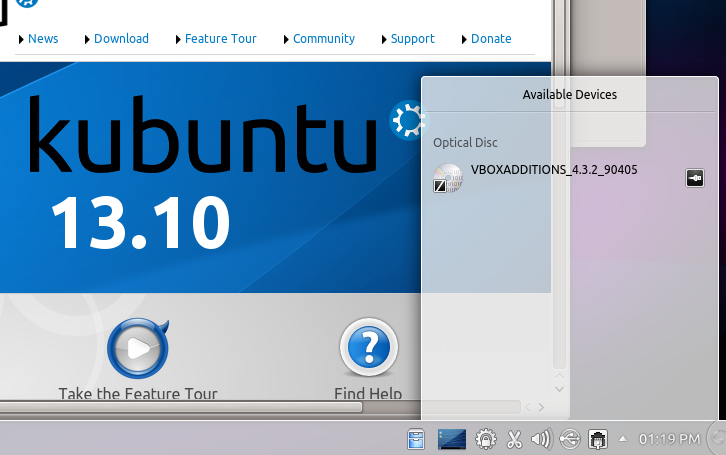Open the Feature Tour link
The image size is (726, 455).
click(220, 39)
